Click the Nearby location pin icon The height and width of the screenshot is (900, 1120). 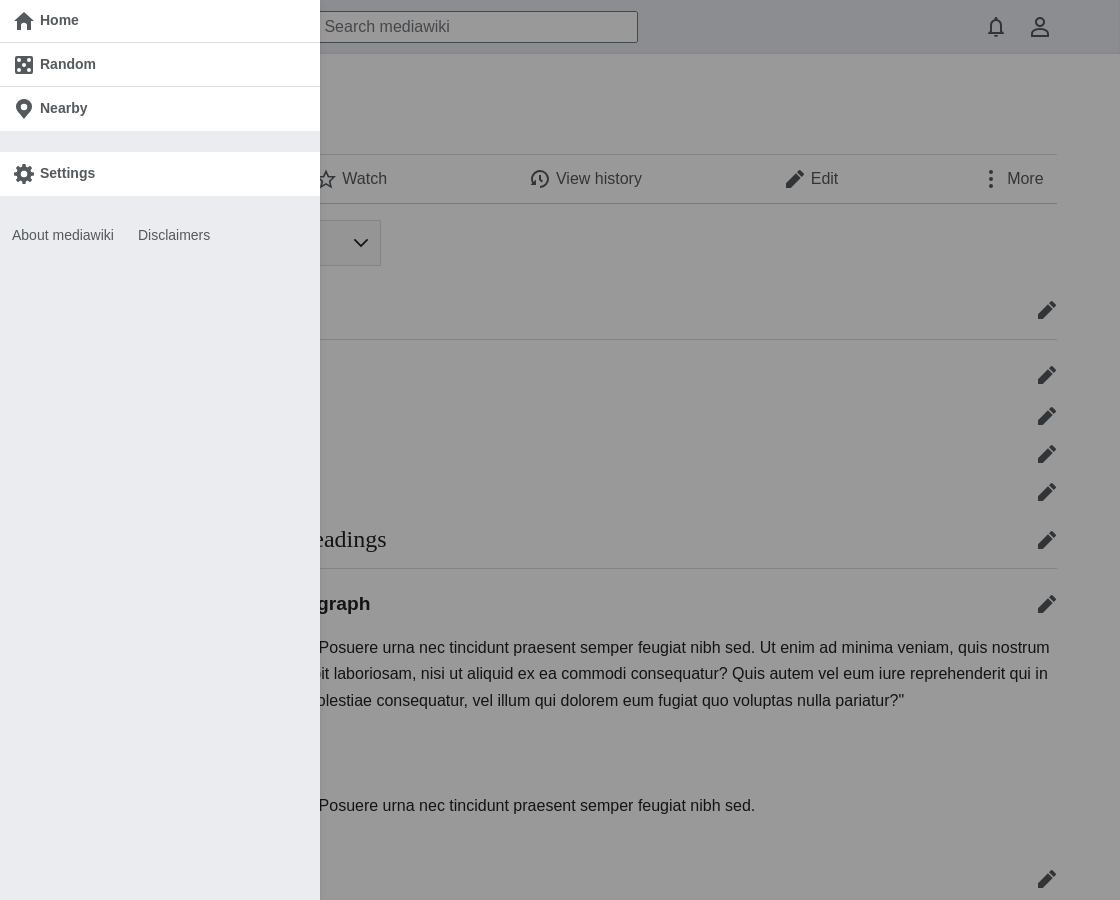tap(24, 109)
